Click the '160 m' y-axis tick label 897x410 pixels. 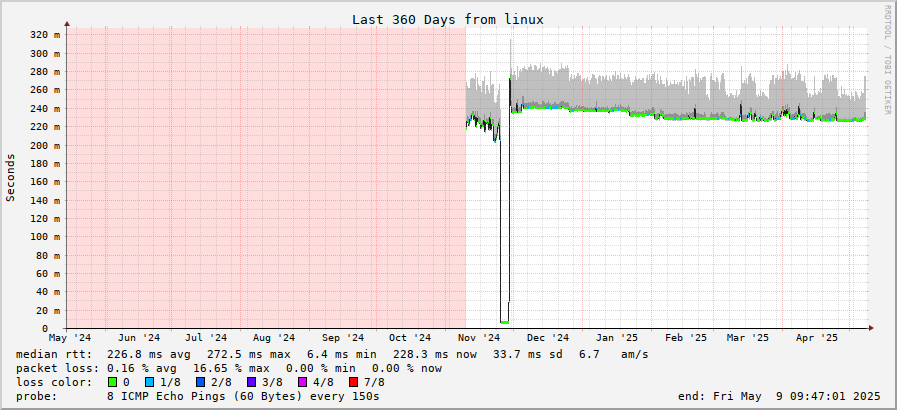[45, 182]
